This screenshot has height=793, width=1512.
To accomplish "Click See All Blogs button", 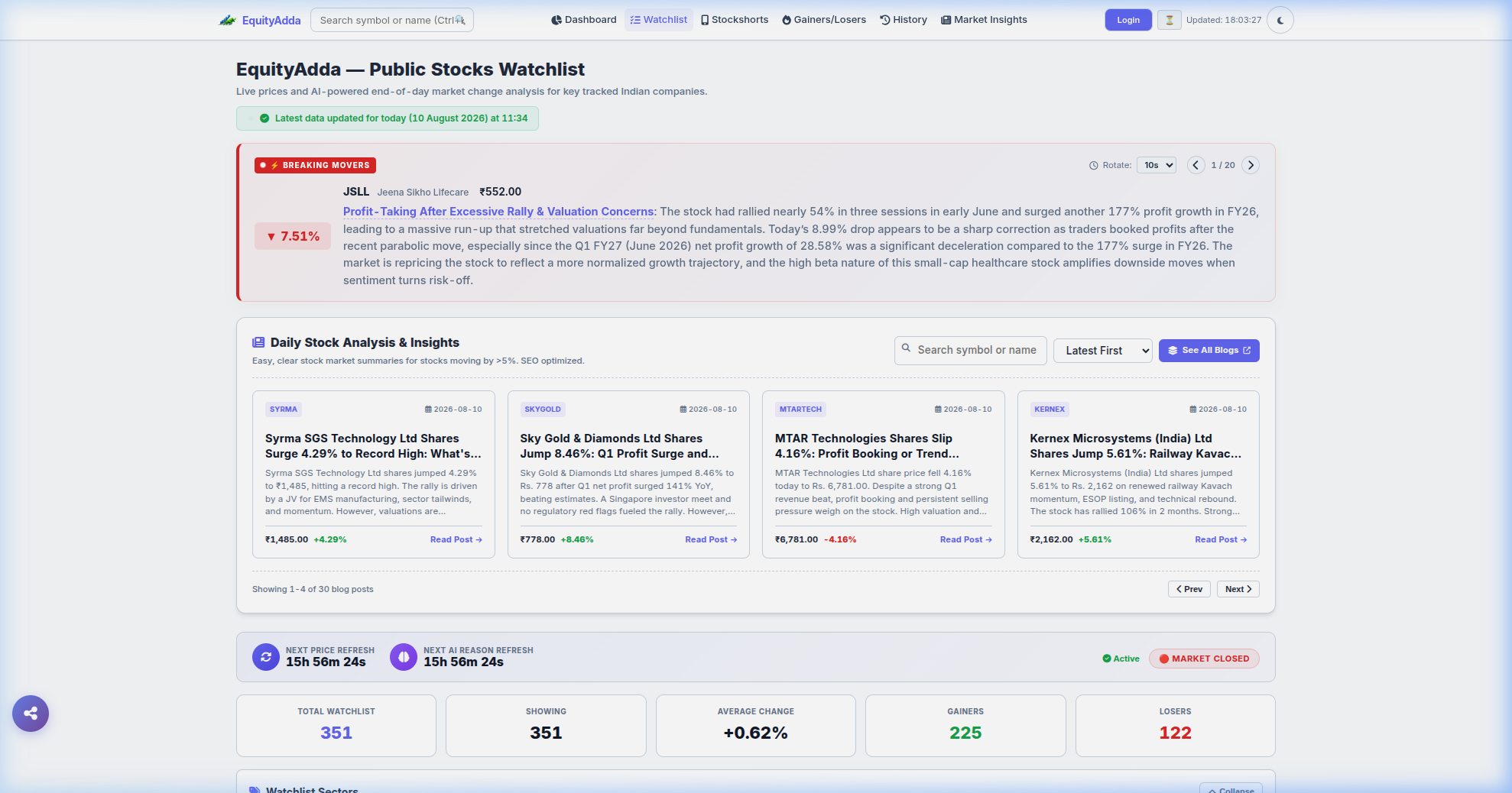I will (x=1209, y=351).
